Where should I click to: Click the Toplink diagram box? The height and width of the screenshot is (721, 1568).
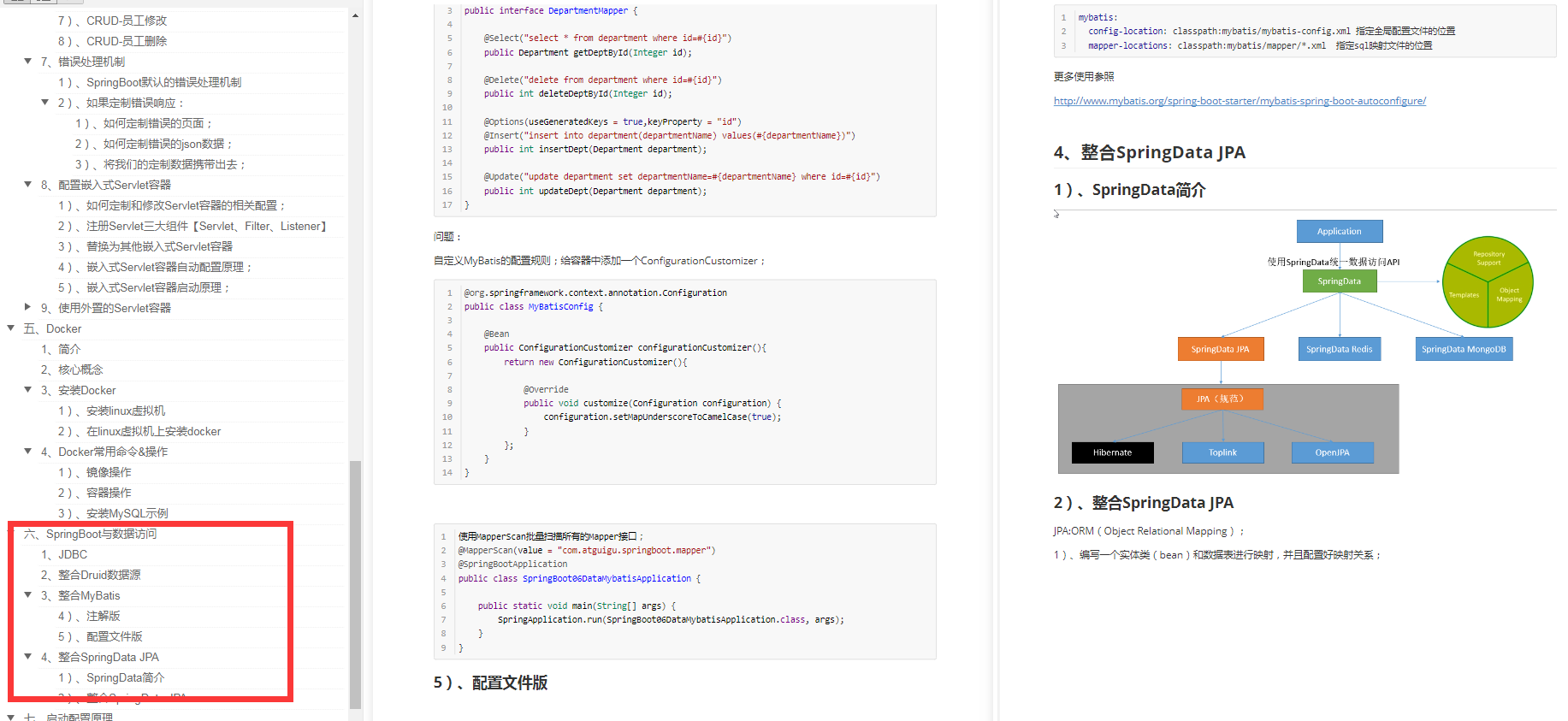coord(1223,452)
